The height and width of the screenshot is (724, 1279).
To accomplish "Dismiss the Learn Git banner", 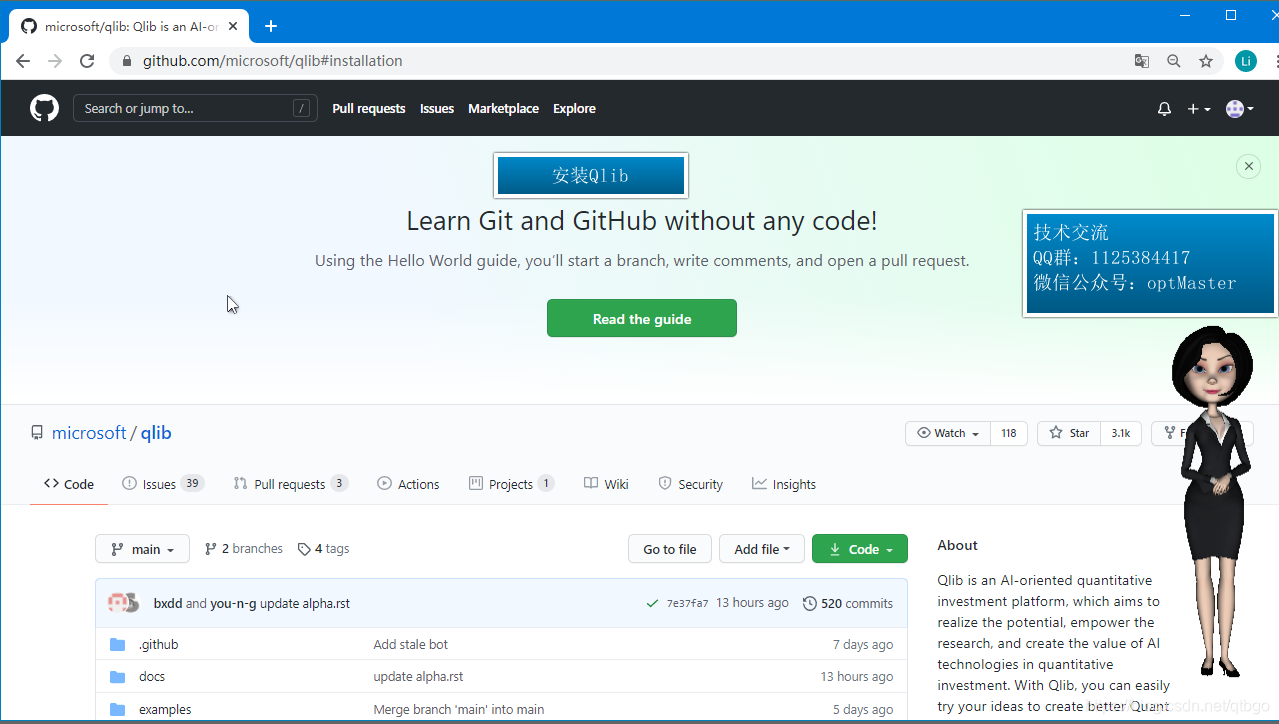I will (1248, 166).
